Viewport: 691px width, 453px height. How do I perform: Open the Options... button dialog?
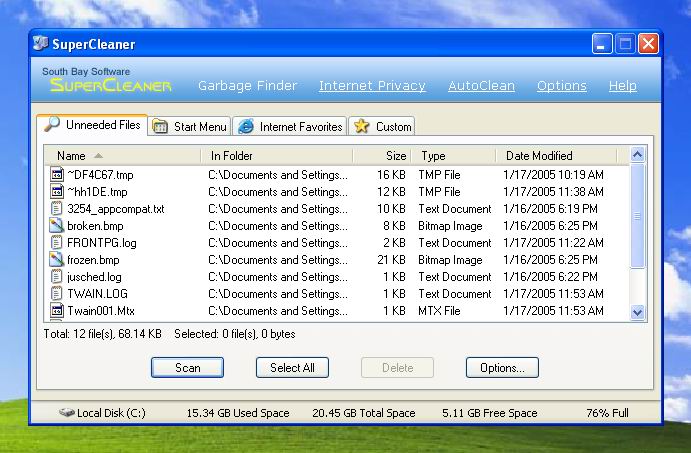(x=502, y=368)
